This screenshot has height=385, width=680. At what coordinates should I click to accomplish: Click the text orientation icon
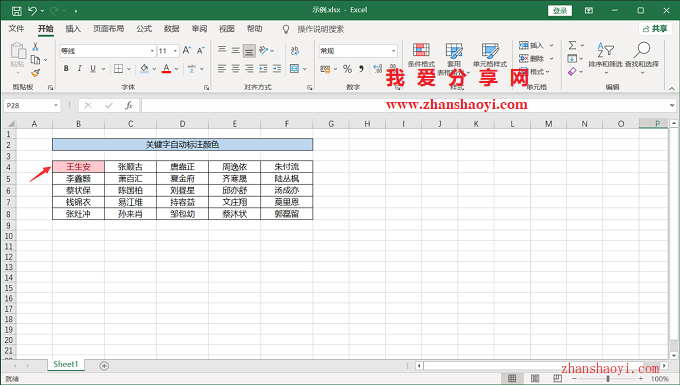tap(263, 50)
